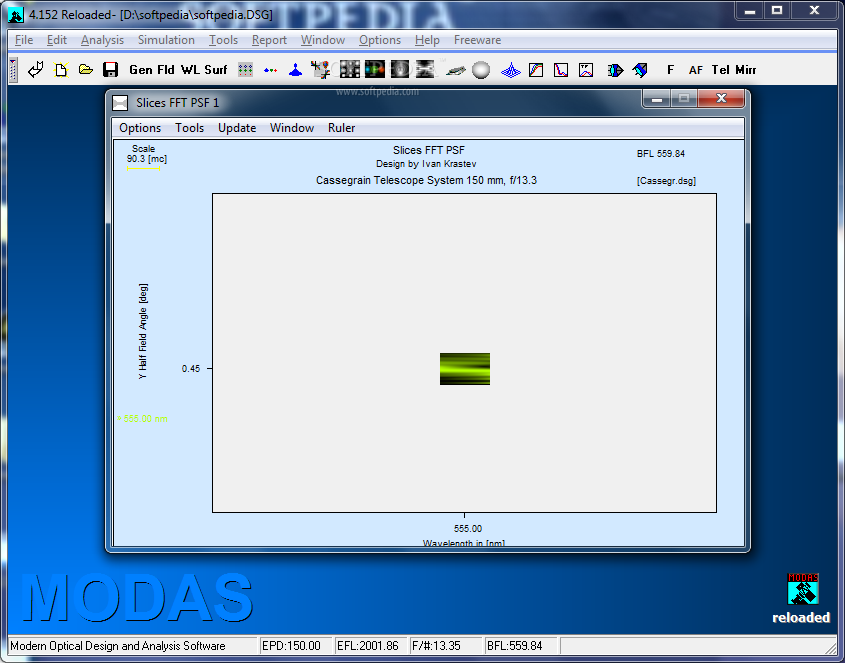Click the [Cassegr.dsg] file label
This screenshot has width=845, height=663.
tap(666, 181)
